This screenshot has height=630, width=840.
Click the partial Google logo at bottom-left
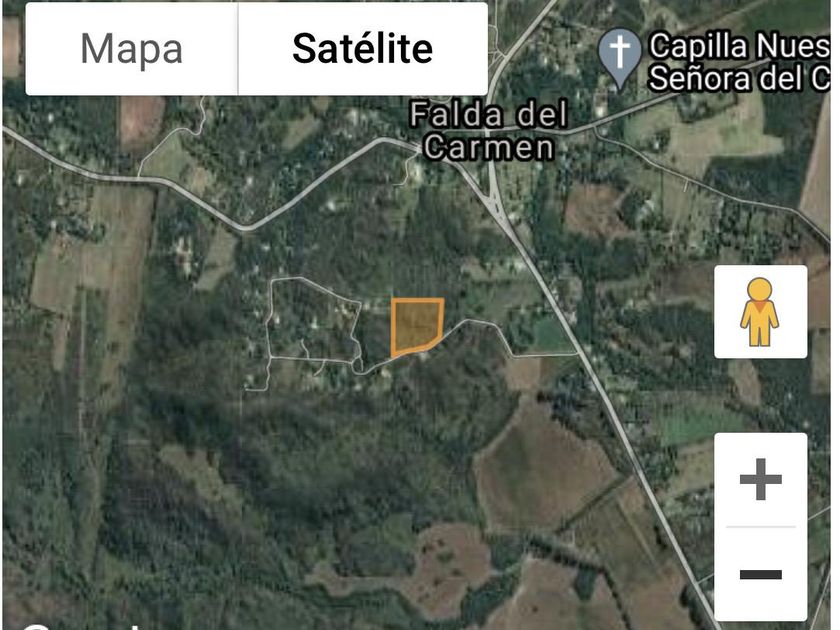80,625
